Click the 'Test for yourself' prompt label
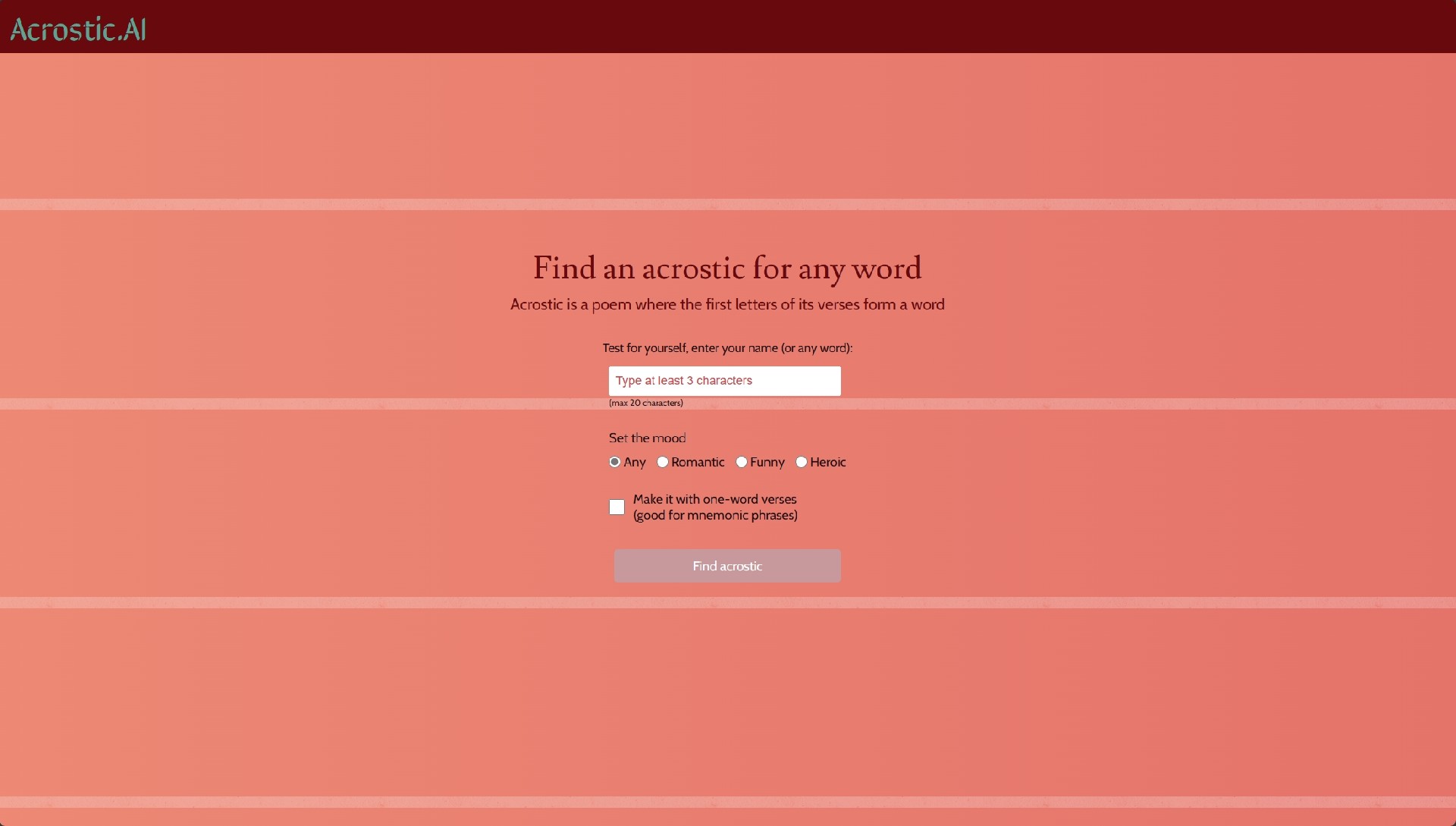This screenshot has height=826, width=1456. (727, 348)
